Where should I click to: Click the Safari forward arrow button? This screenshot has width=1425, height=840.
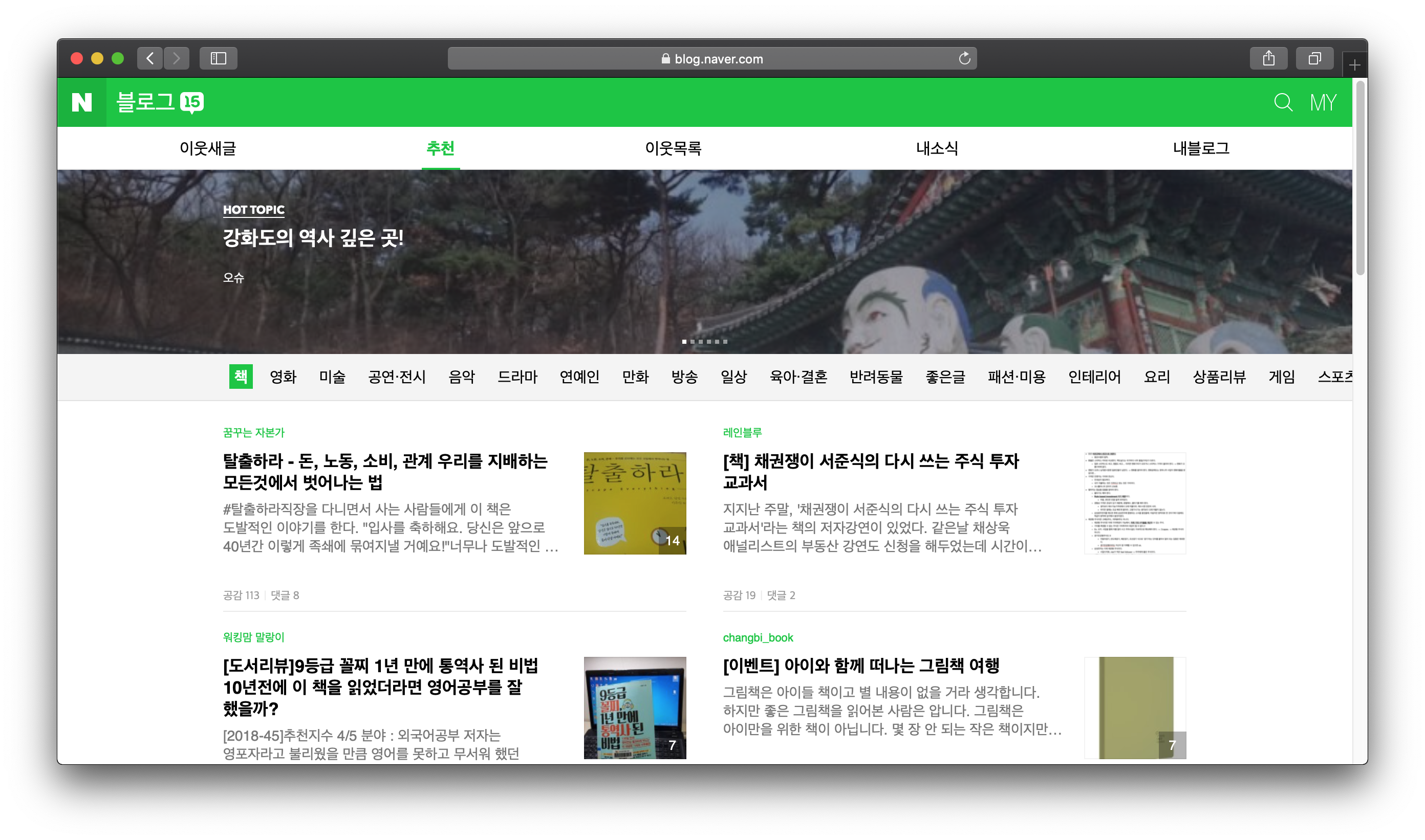(x=177, y=58)
